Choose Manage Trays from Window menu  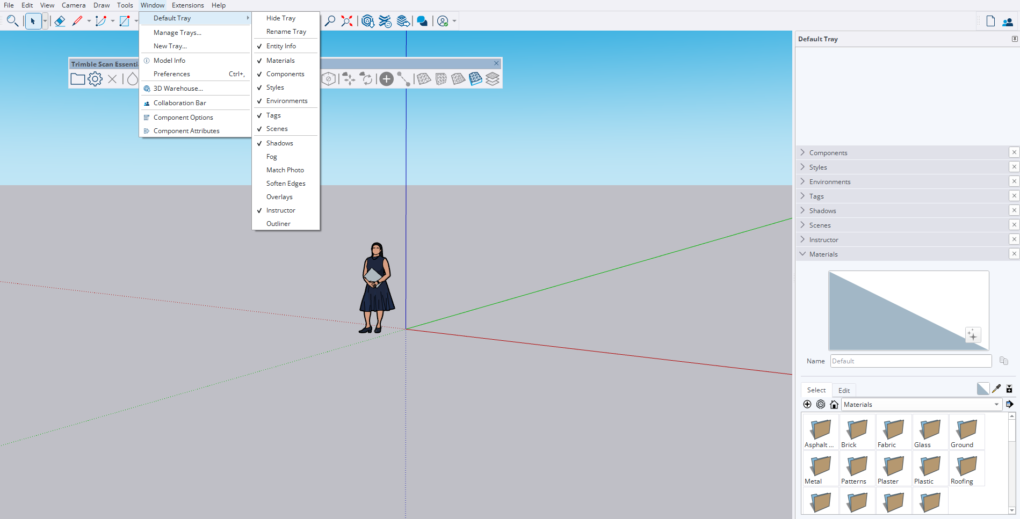[195, 33]
